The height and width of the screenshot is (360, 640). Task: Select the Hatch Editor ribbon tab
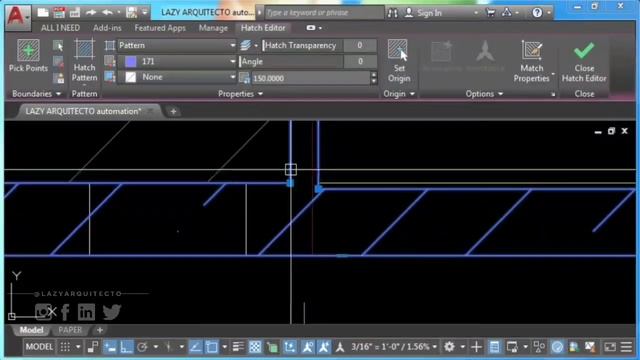point(263,28)
